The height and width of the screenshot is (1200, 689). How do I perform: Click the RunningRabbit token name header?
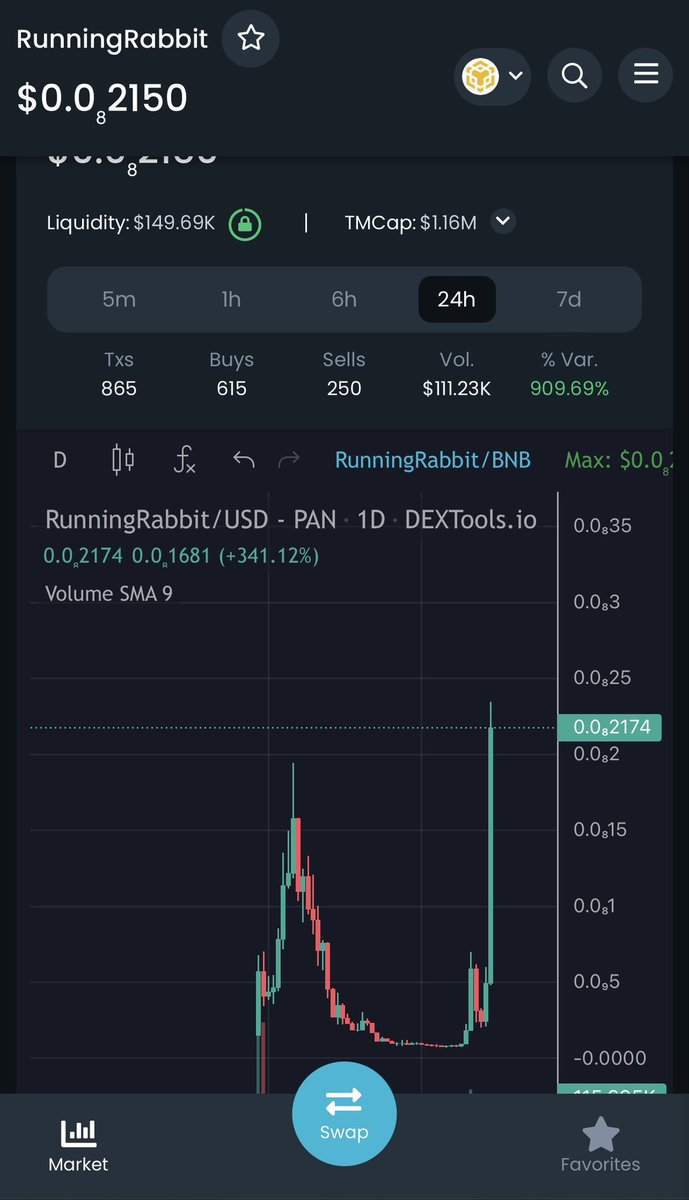point(112,39)
